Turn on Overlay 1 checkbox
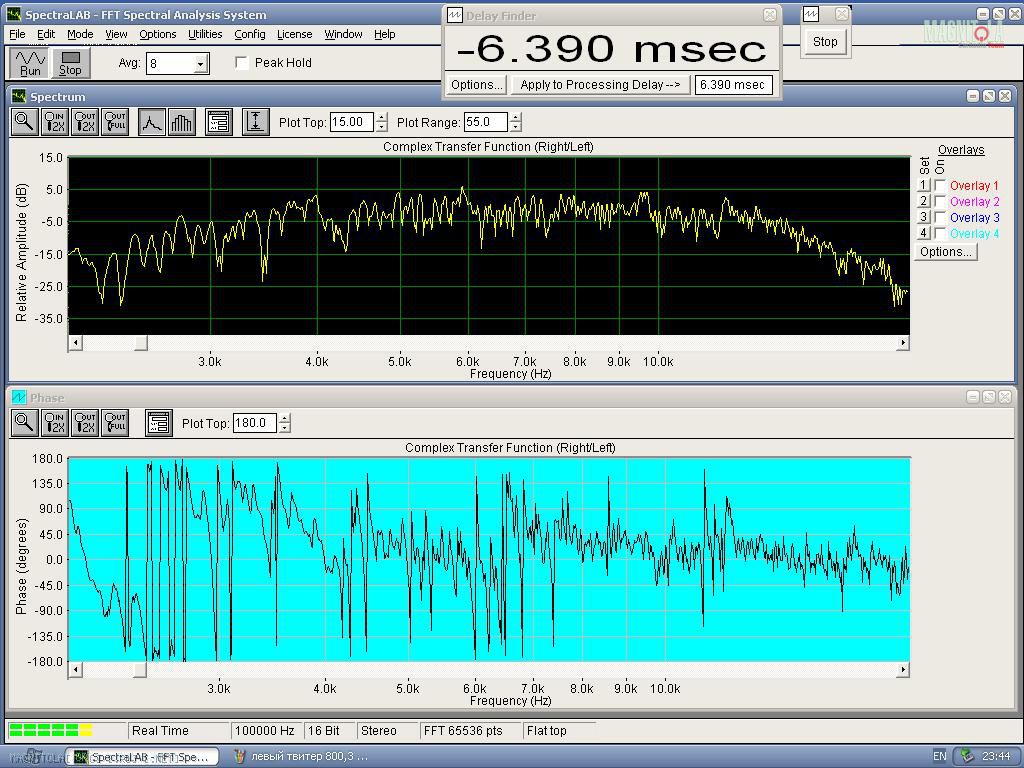This screenshot has width=1024, height=768. click(940, 185)
